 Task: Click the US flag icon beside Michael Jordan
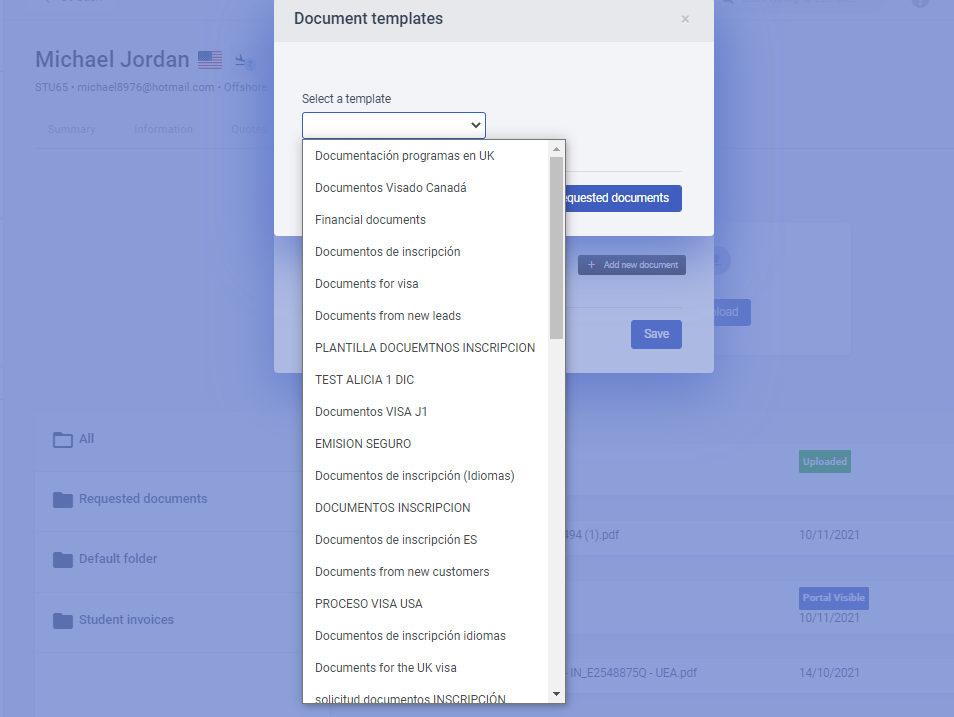[210, 60]
